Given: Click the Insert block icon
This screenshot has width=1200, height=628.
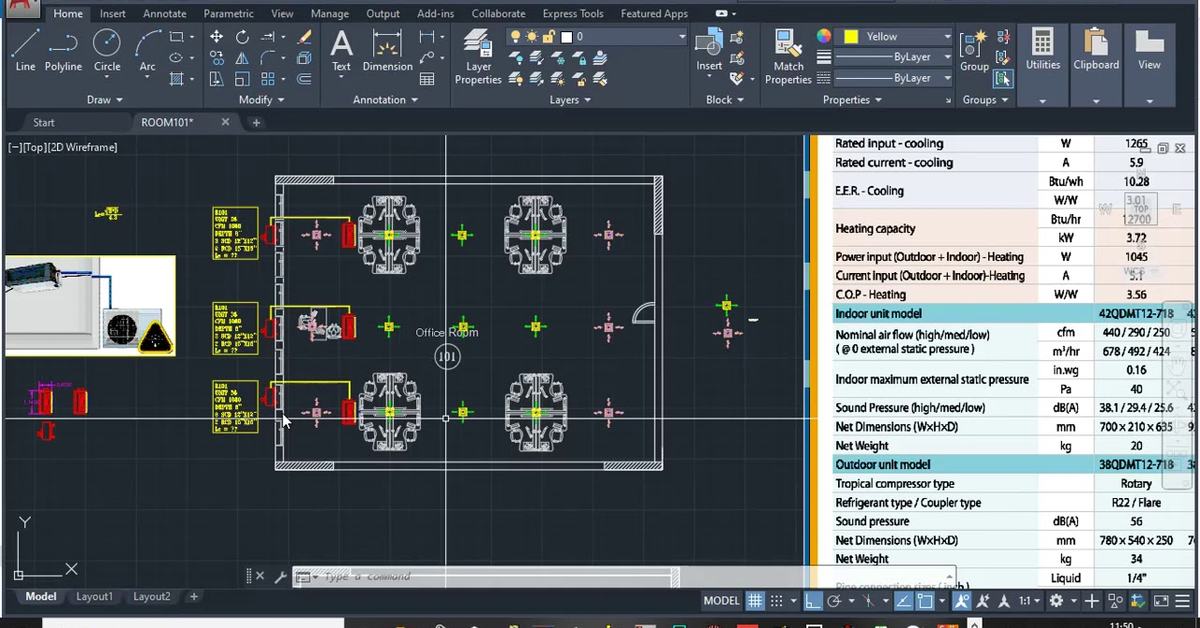Looking at the screenshot, I should [709, 50].
